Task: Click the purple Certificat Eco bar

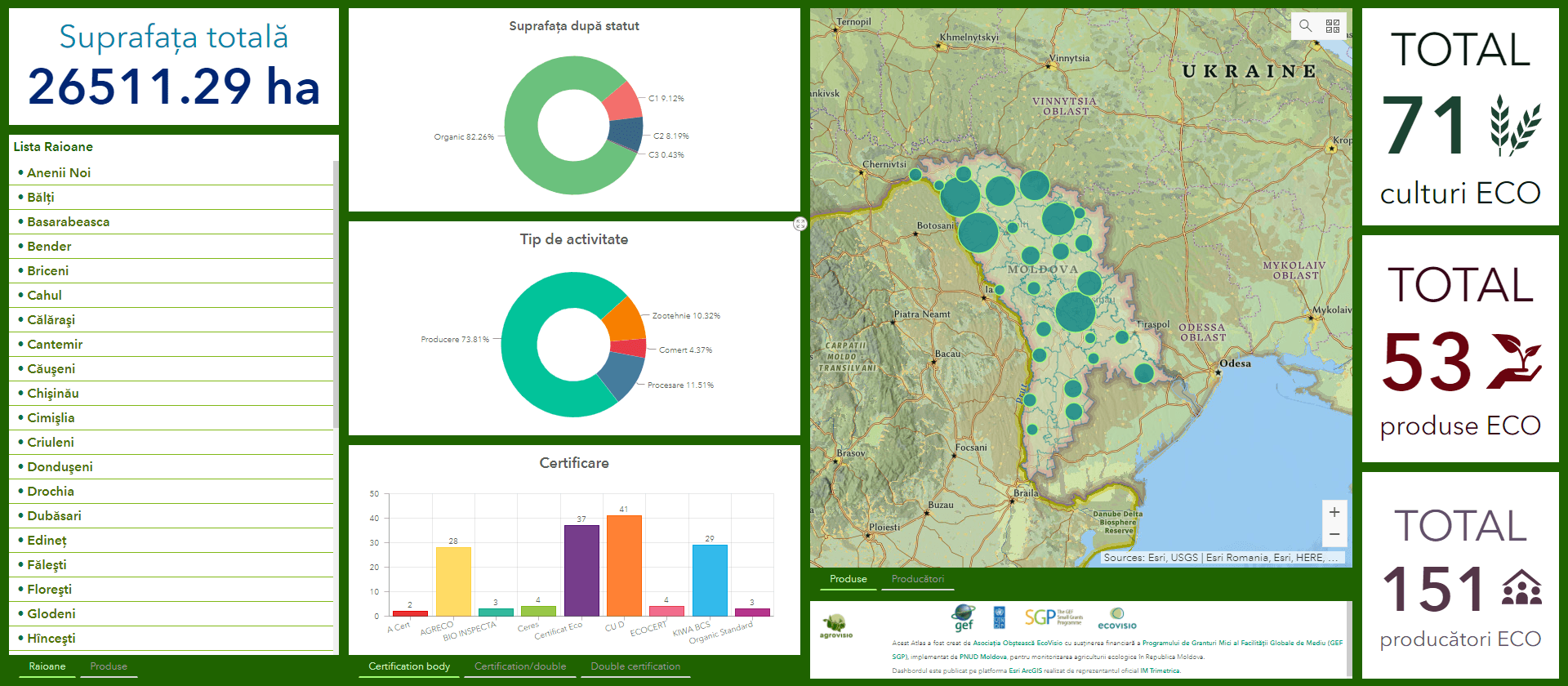Action: (x=581, y=570)
